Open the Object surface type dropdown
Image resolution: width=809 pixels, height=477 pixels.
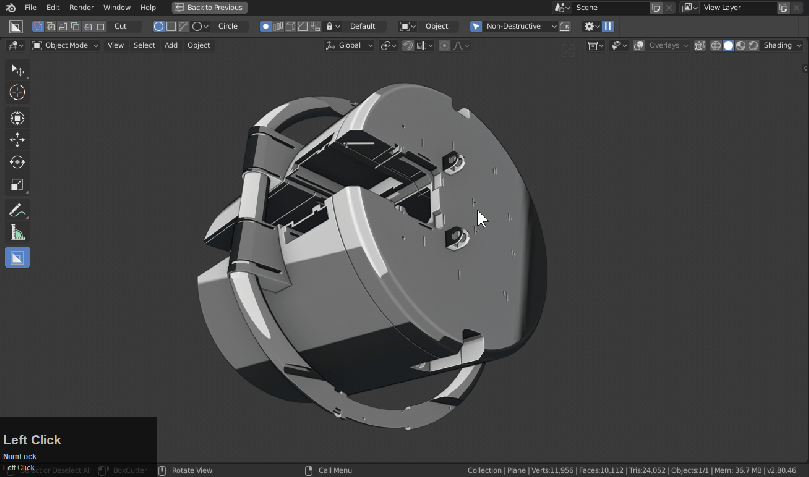tap(408, 26)
